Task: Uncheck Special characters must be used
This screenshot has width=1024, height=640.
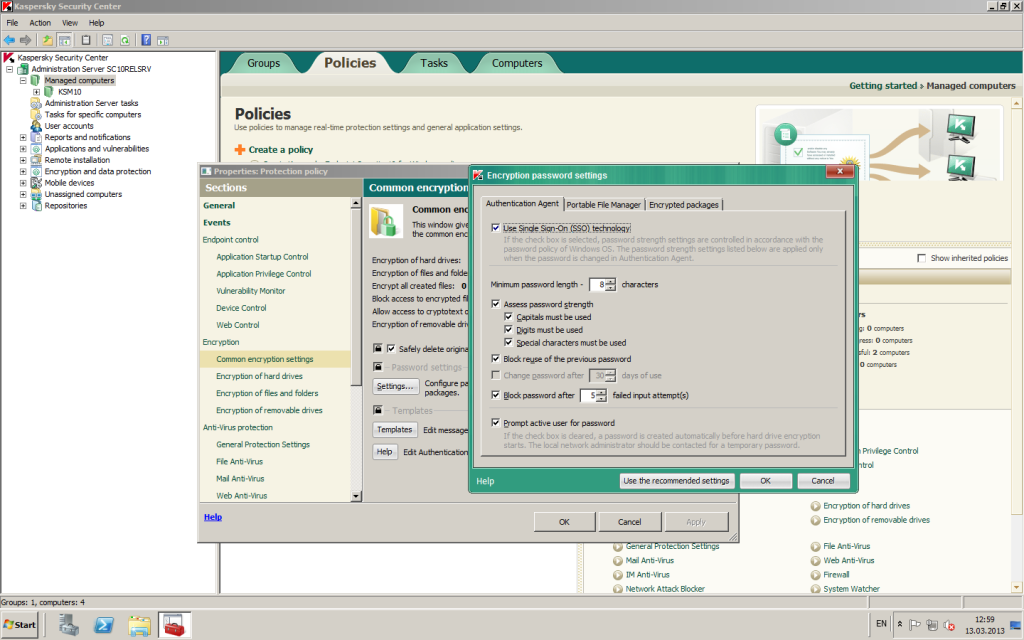Action: [x=509, y=342]
